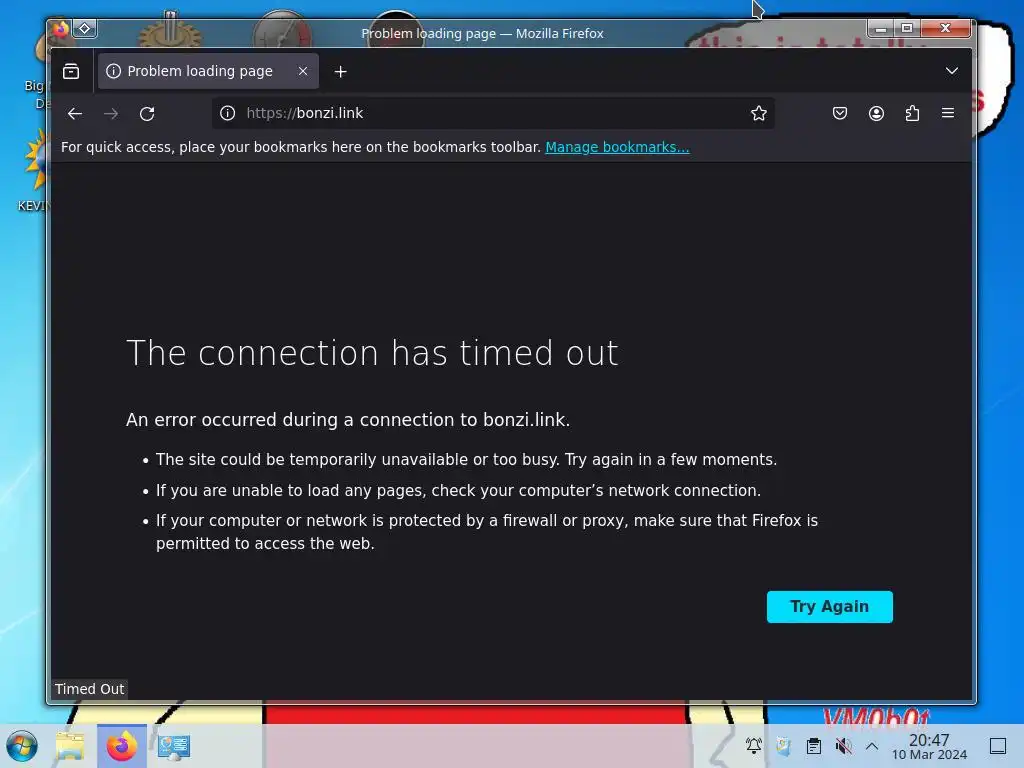The image size is (1024, 768).
Task: Click the connection has timed out heading
Action: [372, 353]
